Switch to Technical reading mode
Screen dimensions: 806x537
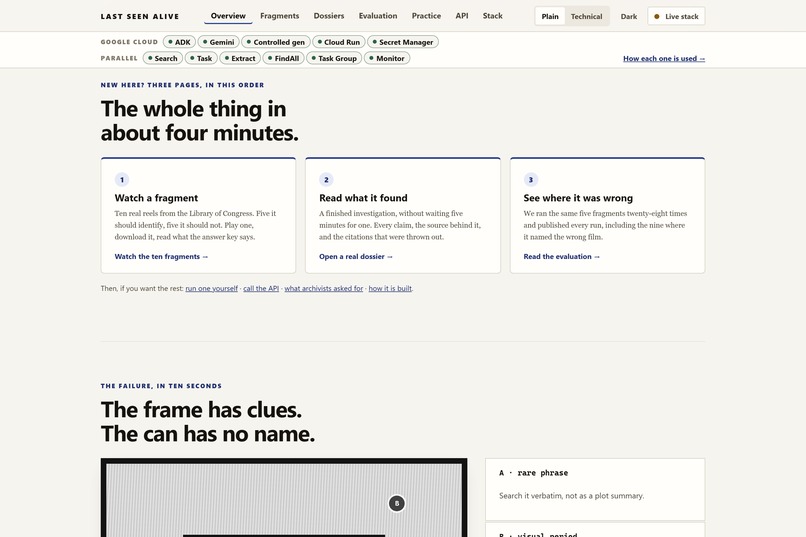(x=587, y=16)
